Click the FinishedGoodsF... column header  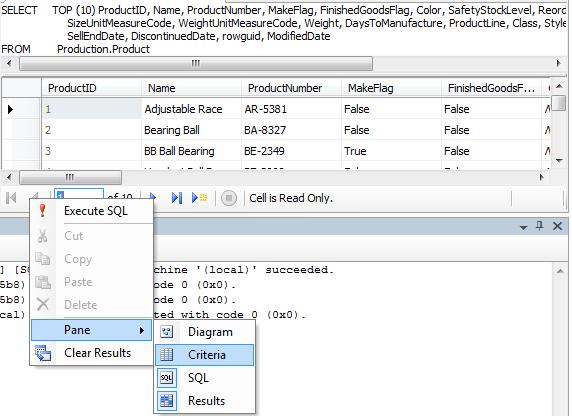tap(491, 88)
